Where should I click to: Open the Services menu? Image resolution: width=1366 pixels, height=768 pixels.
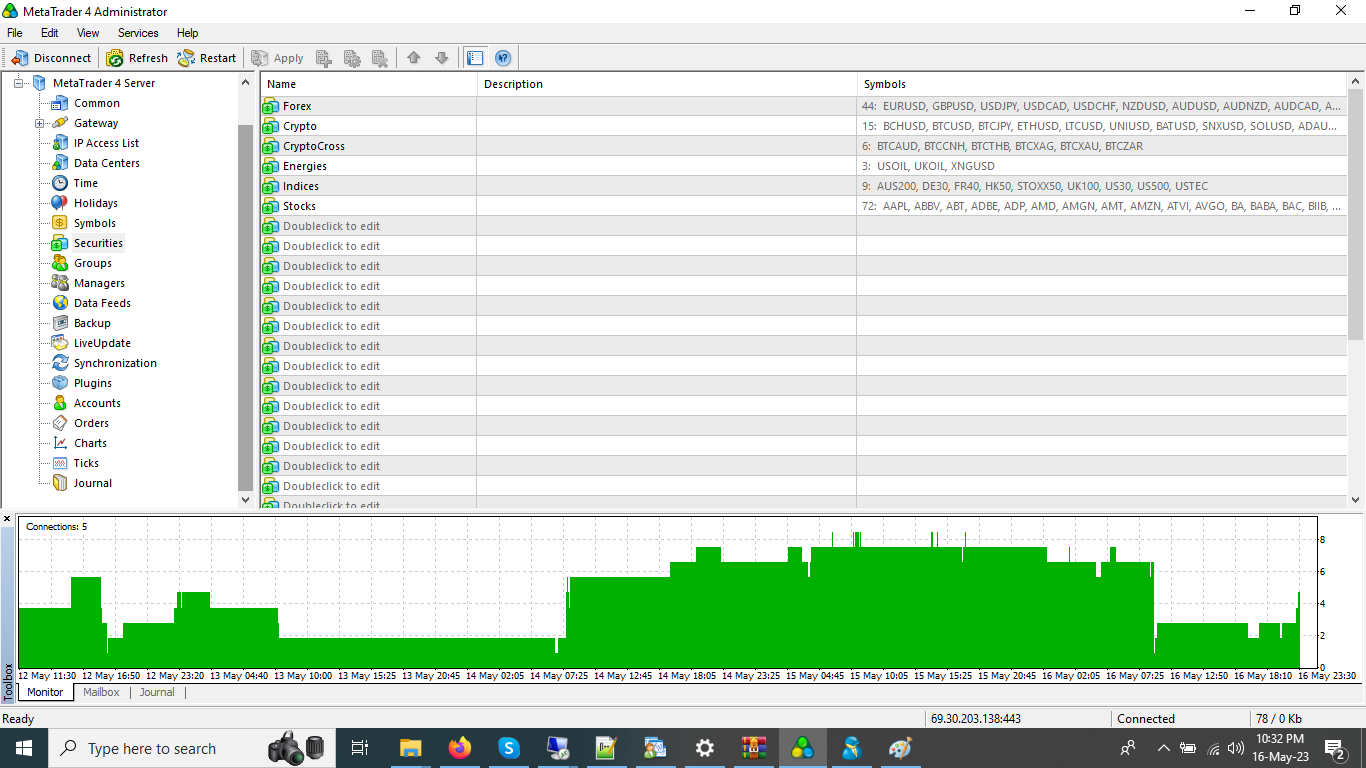pyautogui.click(x=138, y=33)
